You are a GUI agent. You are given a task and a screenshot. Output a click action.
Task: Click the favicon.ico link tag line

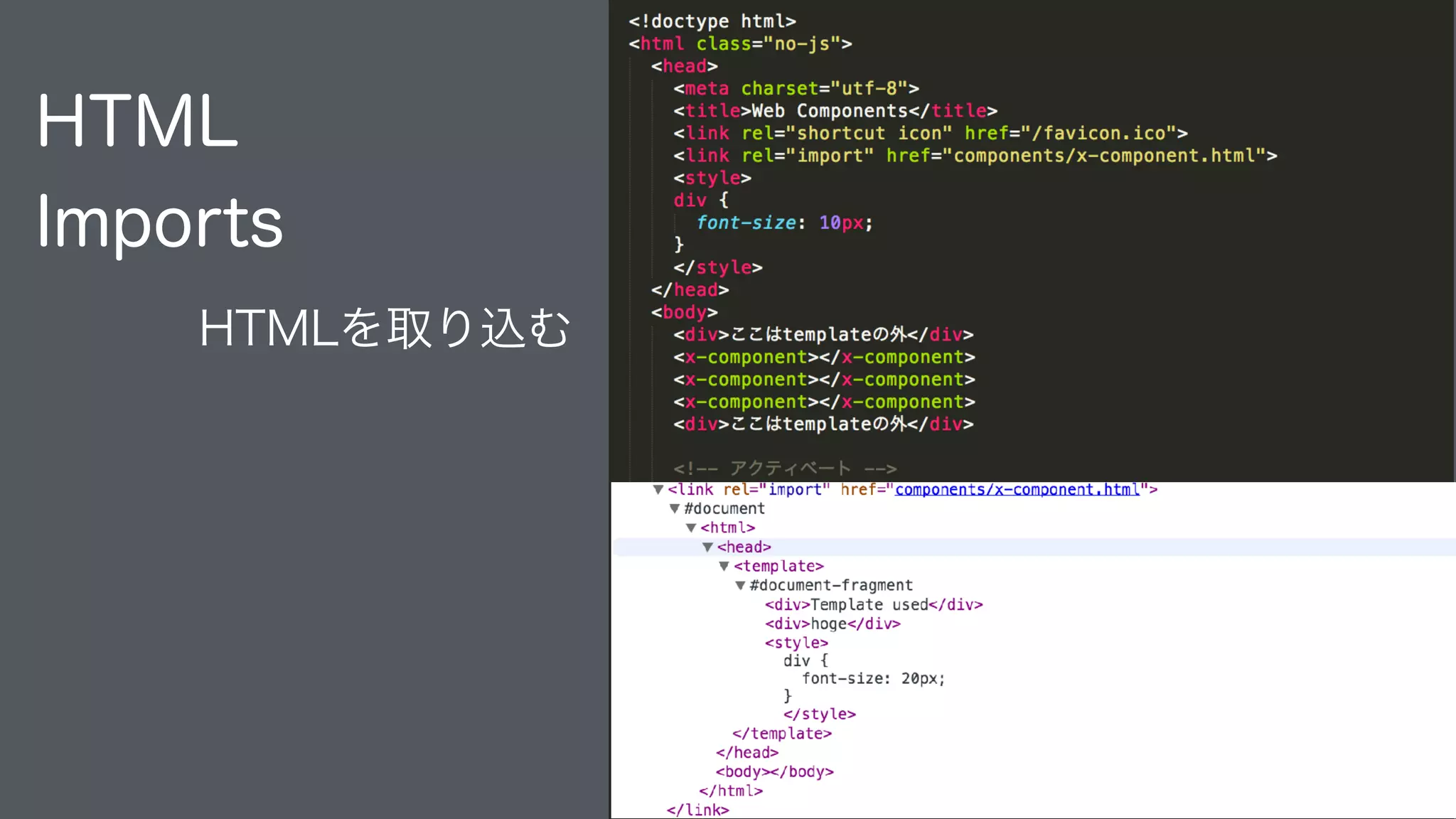pos(930,134)
